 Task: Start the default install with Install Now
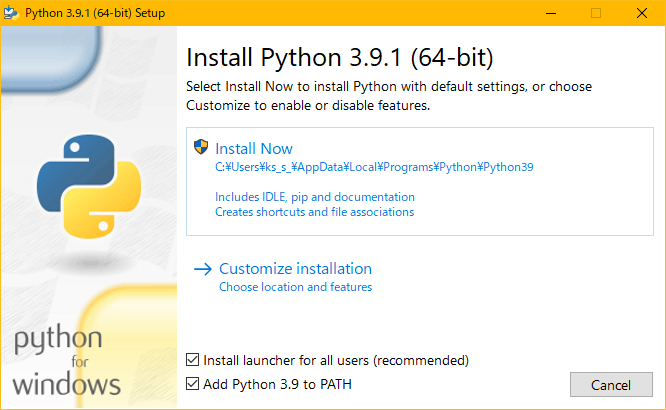click(254, 149)
